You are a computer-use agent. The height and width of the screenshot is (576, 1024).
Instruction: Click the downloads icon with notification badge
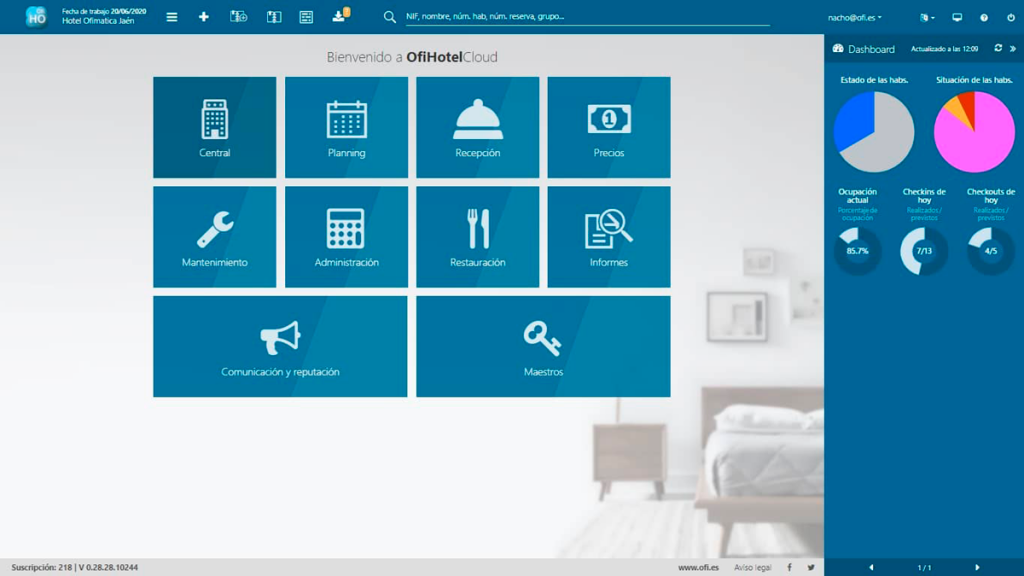pos(340,16)
